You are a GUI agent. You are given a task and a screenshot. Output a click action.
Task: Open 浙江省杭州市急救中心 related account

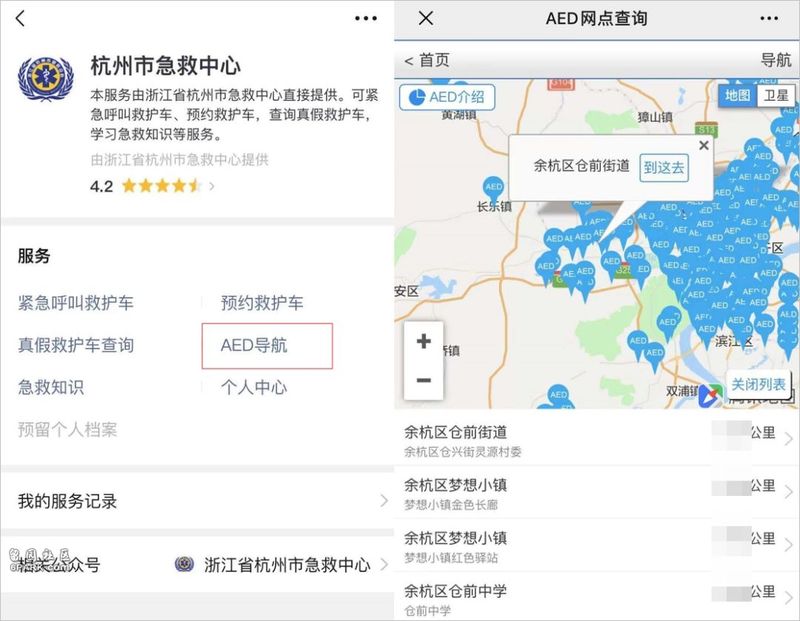tap(281, 564)
